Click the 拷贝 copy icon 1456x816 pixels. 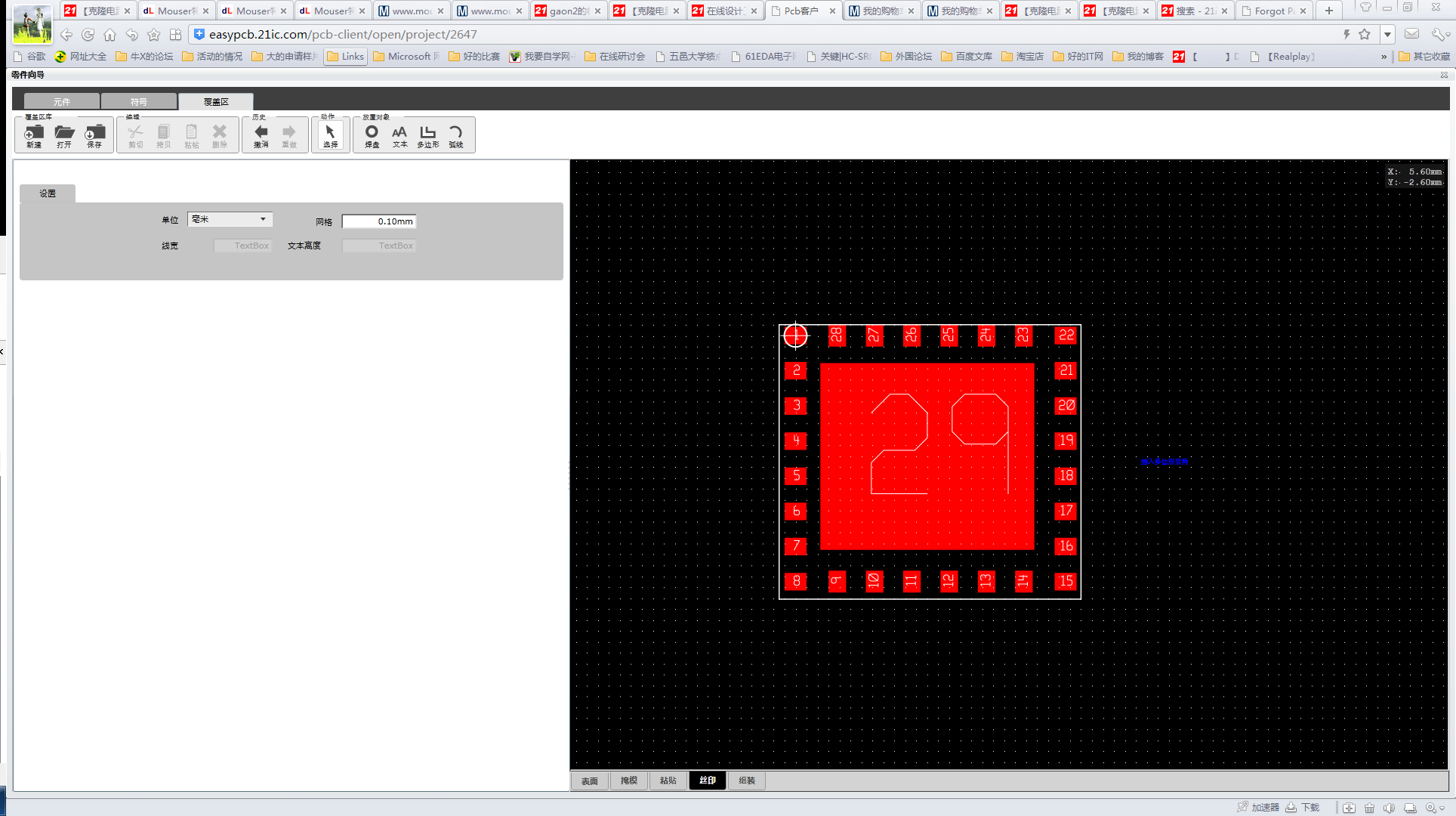click(x=163, y=135)
